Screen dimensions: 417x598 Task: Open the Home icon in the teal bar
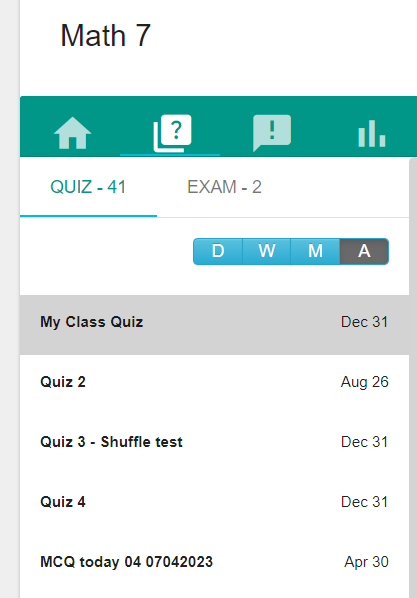[x=72, y=133]
